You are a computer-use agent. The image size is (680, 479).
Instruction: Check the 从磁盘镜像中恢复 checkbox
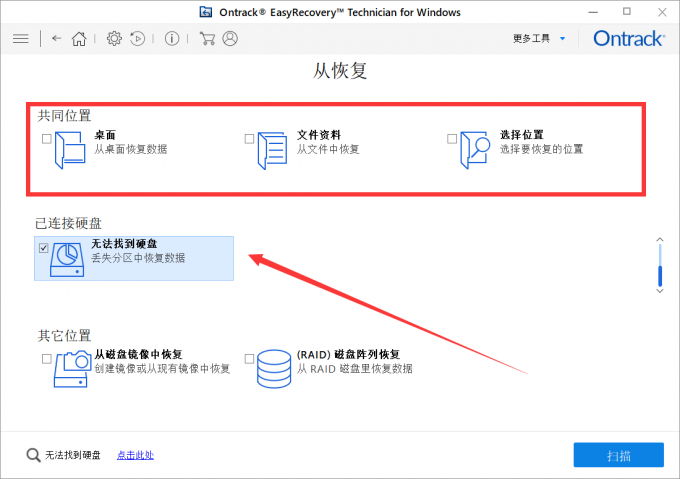(x=47, y=359)
